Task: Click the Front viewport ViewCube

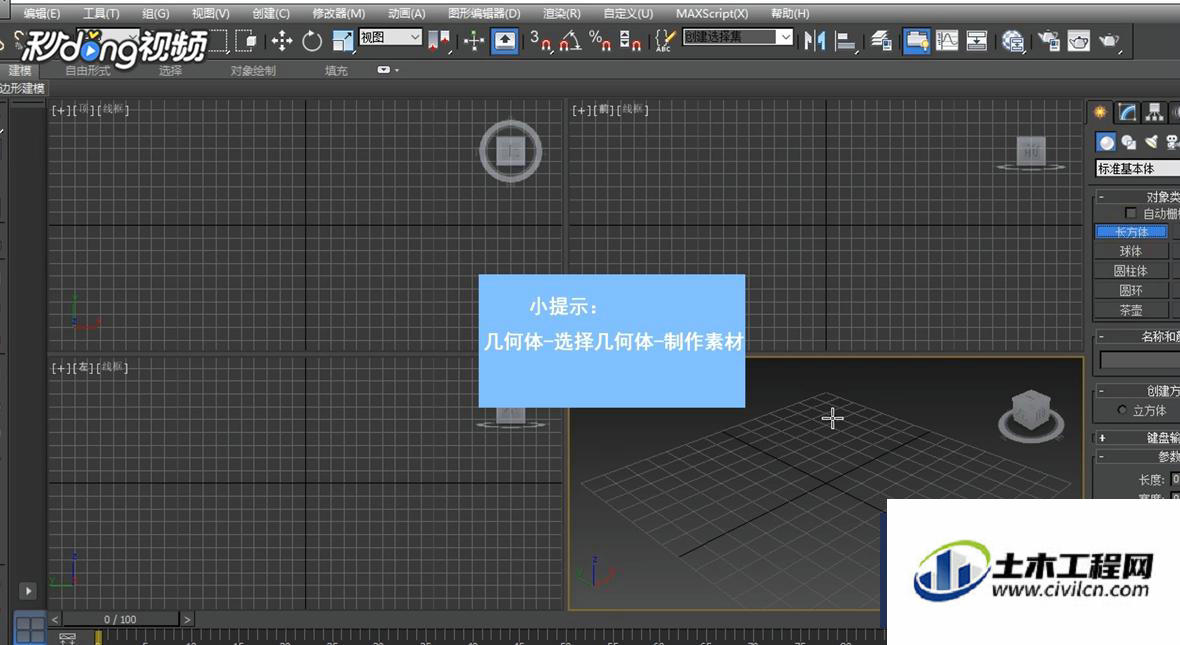Action: click(1031, 152)
